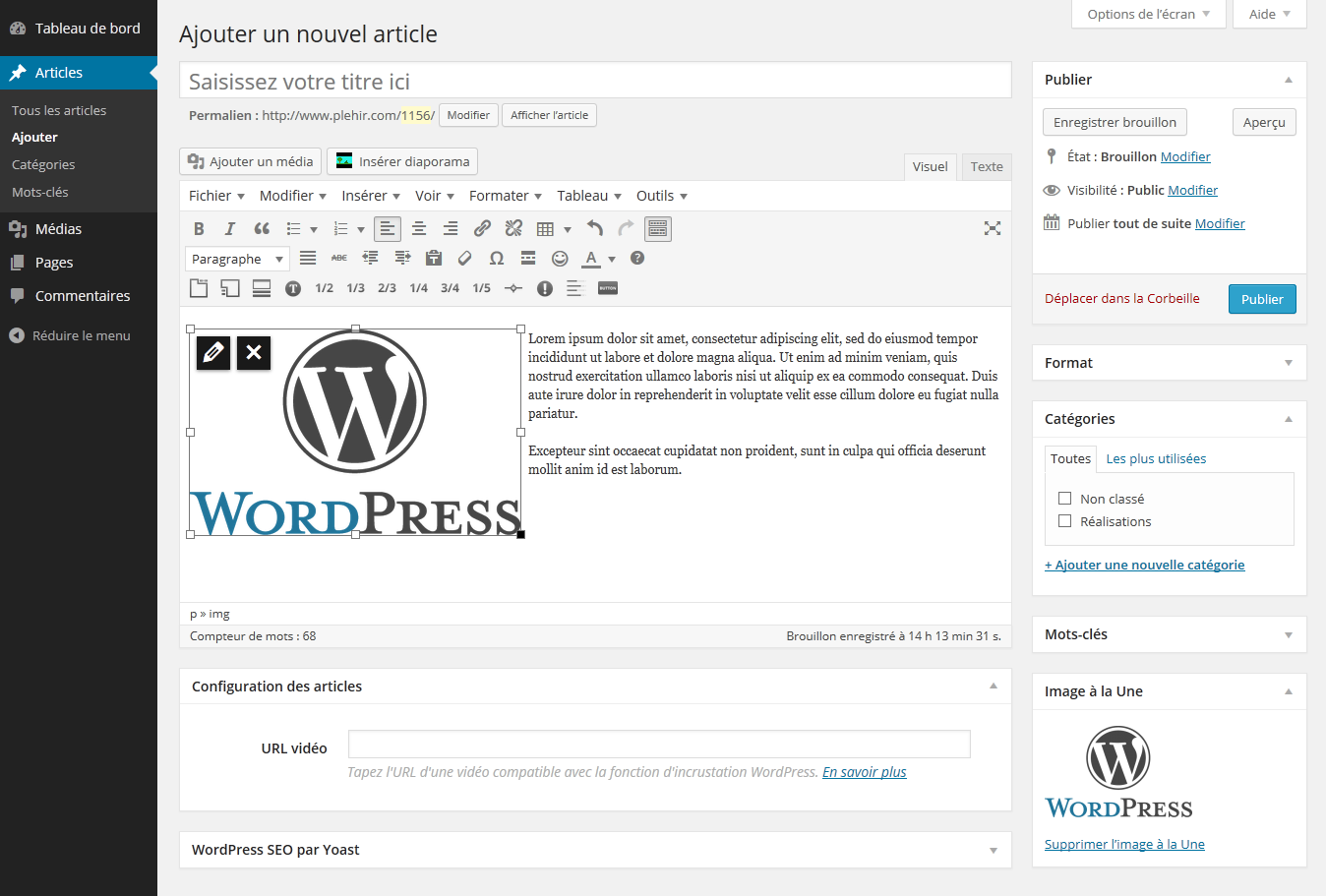Center align text
The height and width of the screenshot is (896, 1326).
pos(419,229)
